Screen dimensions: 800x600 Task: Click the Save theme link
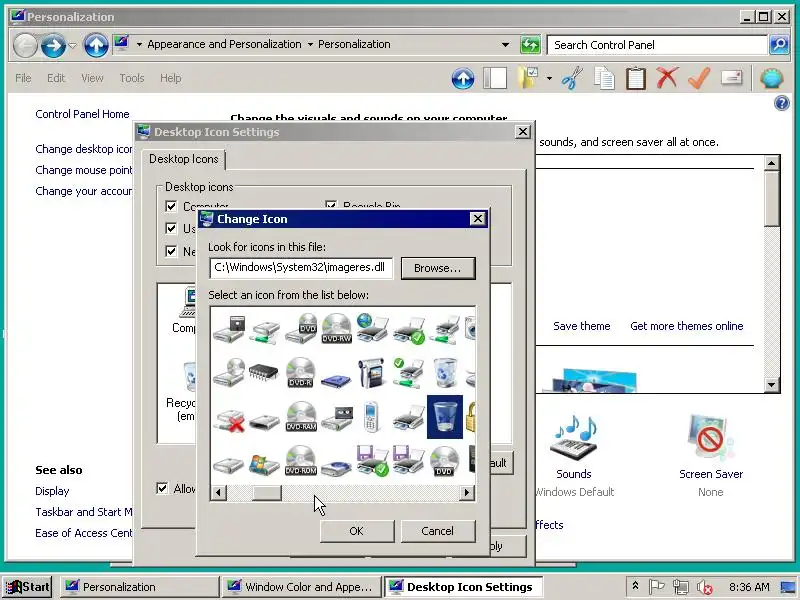pyautogui.click(x=582, y=326)
